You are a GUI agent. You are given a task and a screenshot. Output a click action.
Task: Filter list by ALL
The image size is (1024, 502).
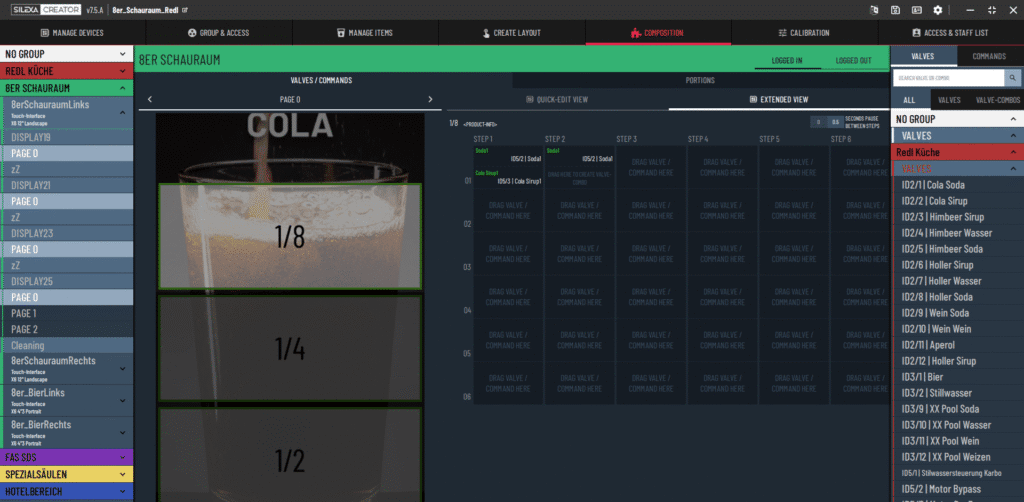click(x=910, y=100)
